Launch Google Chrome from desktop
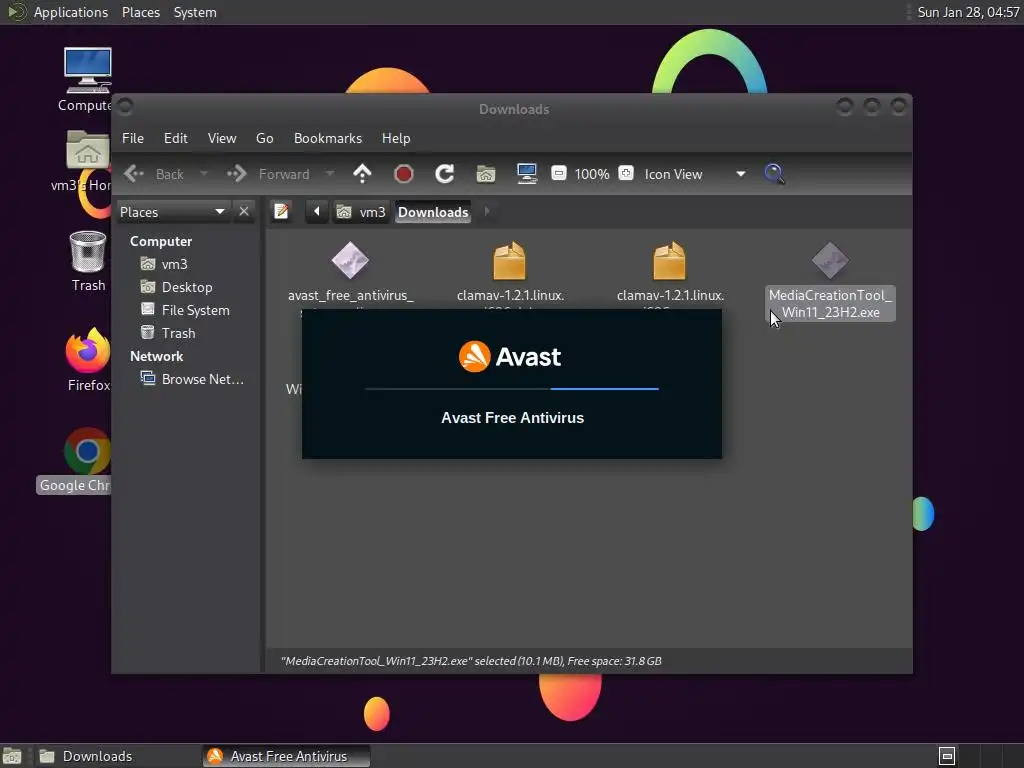Screen dimensions: 1024x768 (88, 451)
